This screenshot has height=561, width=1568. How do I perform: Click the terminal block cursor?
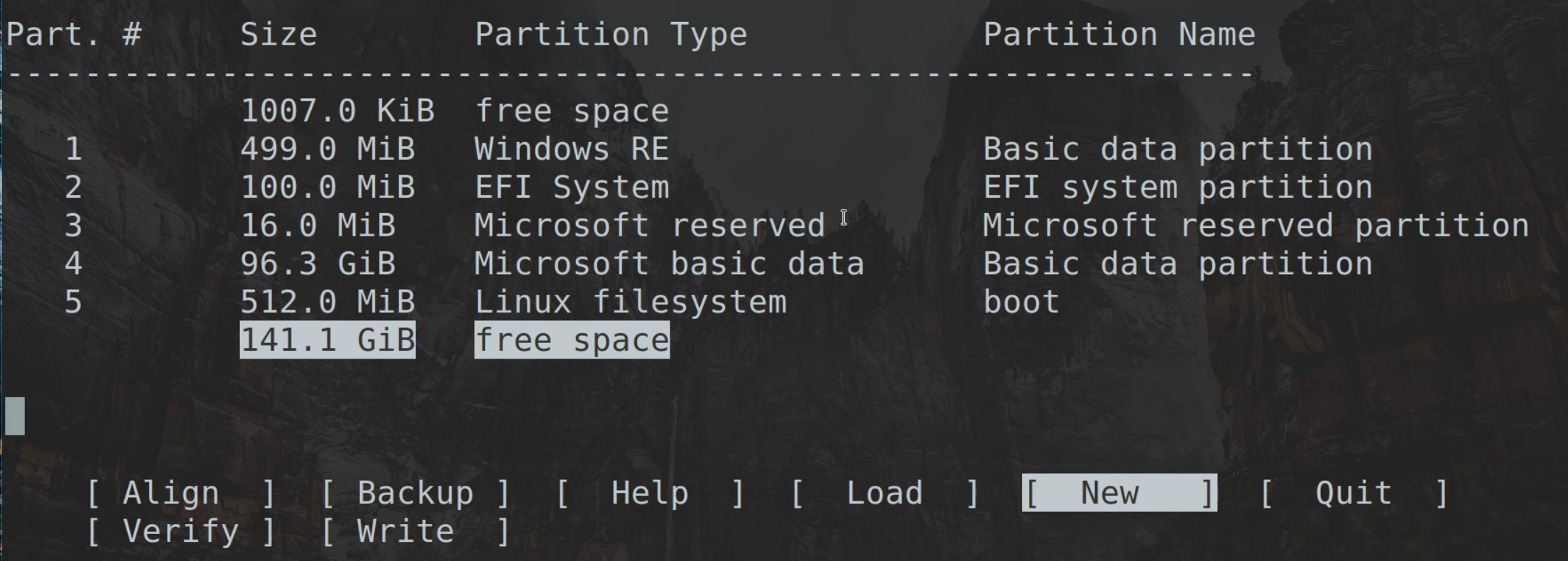coord(15,416)
